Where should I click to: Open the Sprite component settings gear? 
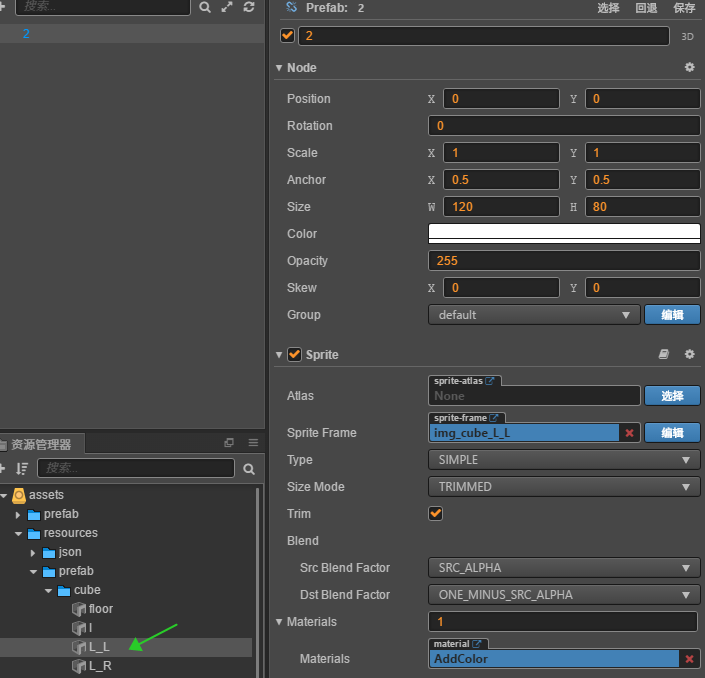(x=690, y=354)
